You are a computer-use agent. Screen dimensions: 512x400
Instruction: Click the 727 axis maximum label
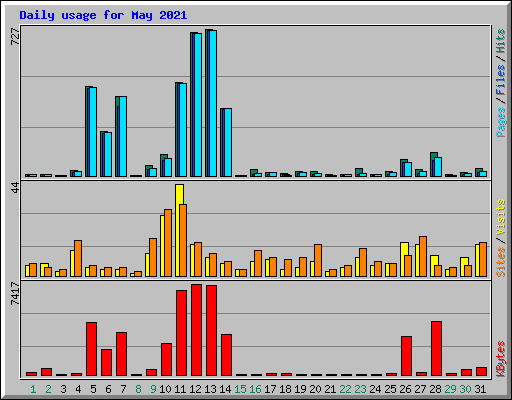[x=15, y=37]
